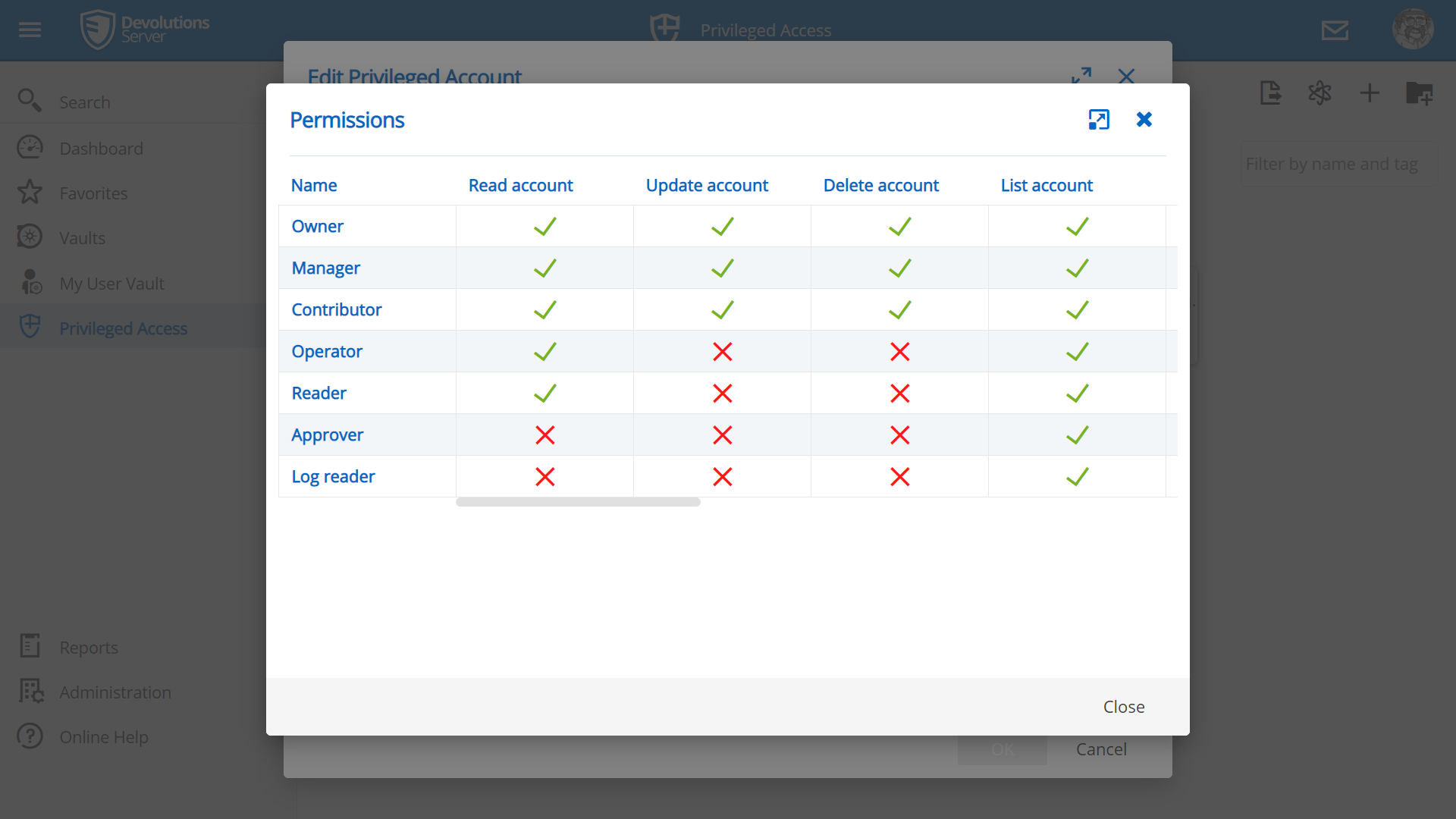Close the Permissions dialog with the X icon
This screenshot has height=819, width=1456.
coord(1144,120)
